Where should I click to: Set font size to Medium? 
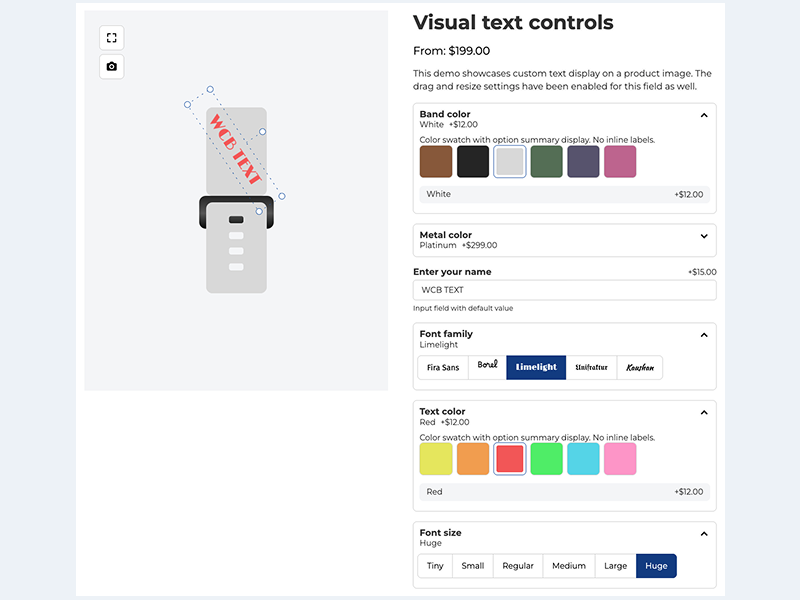coord(569,566)
